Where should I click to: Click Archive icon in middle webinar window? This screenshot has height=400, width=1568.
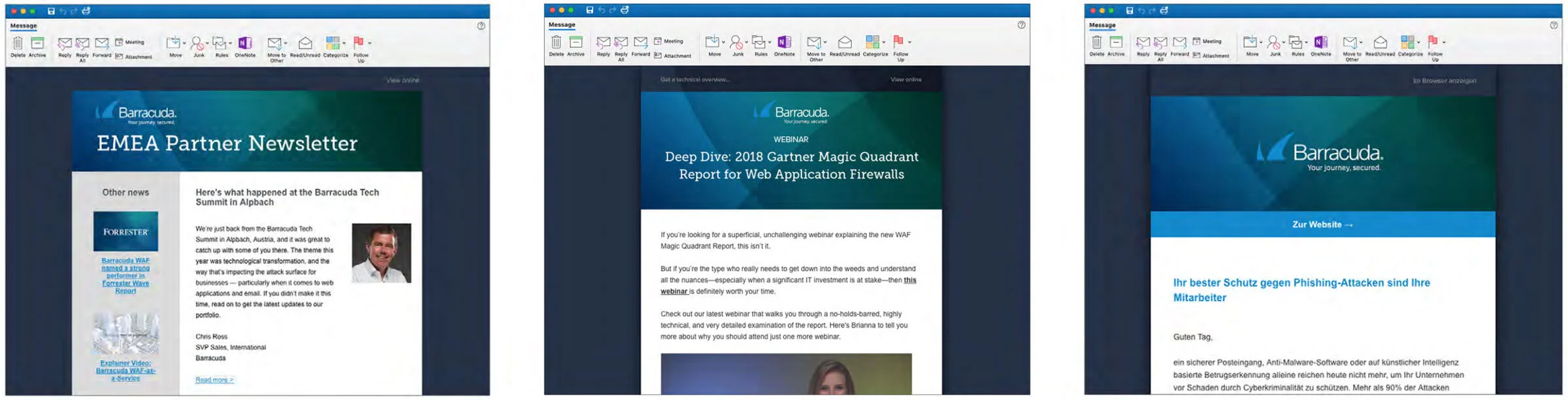[576, 42]
